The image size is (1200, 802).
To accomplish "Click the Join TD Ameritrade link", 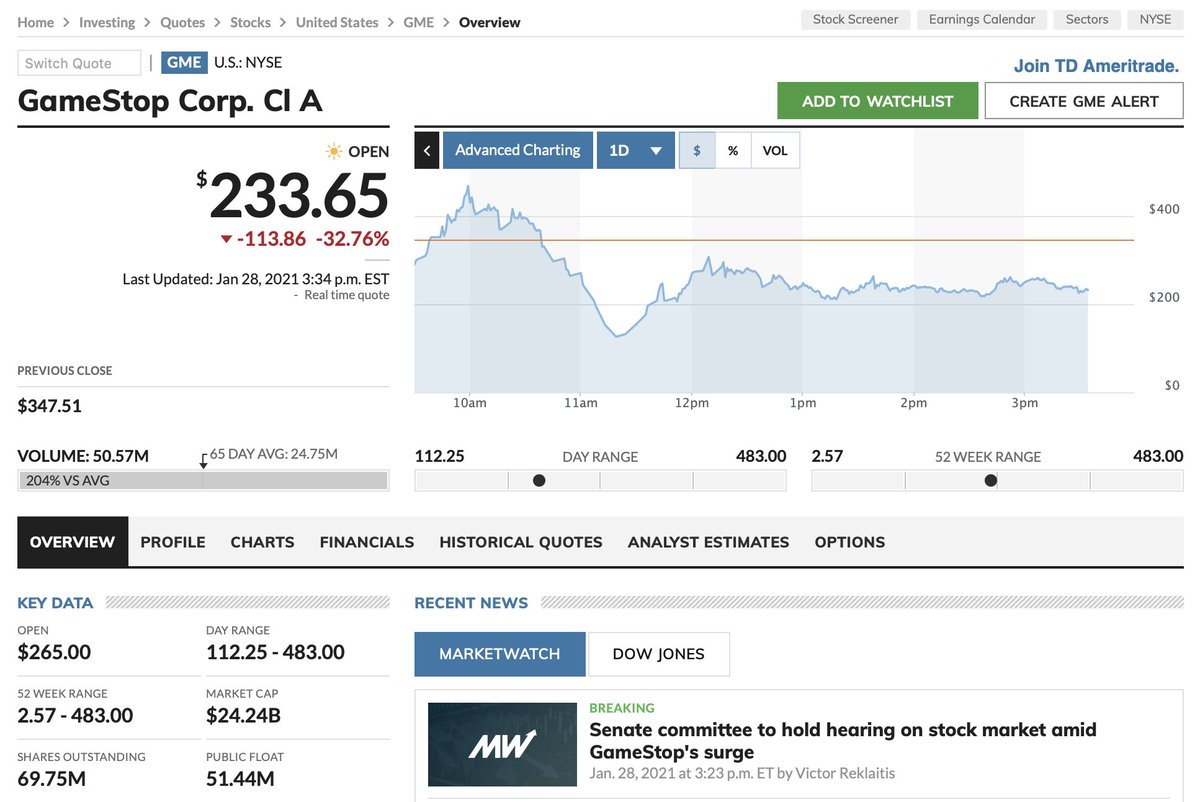I will coord(1096,66).
